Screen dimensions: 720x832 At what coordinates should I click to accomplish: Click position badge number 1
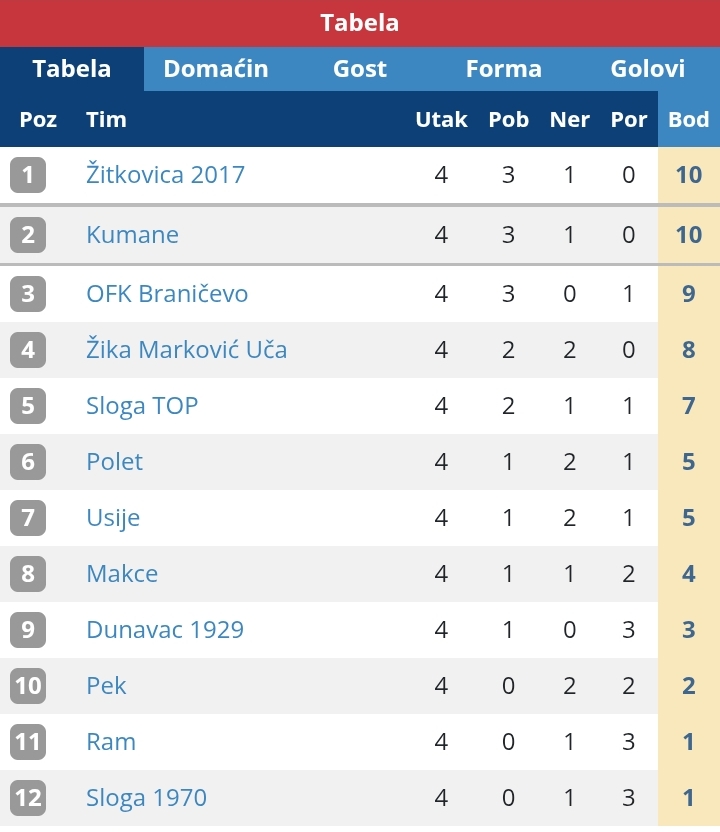coord(28,175)
